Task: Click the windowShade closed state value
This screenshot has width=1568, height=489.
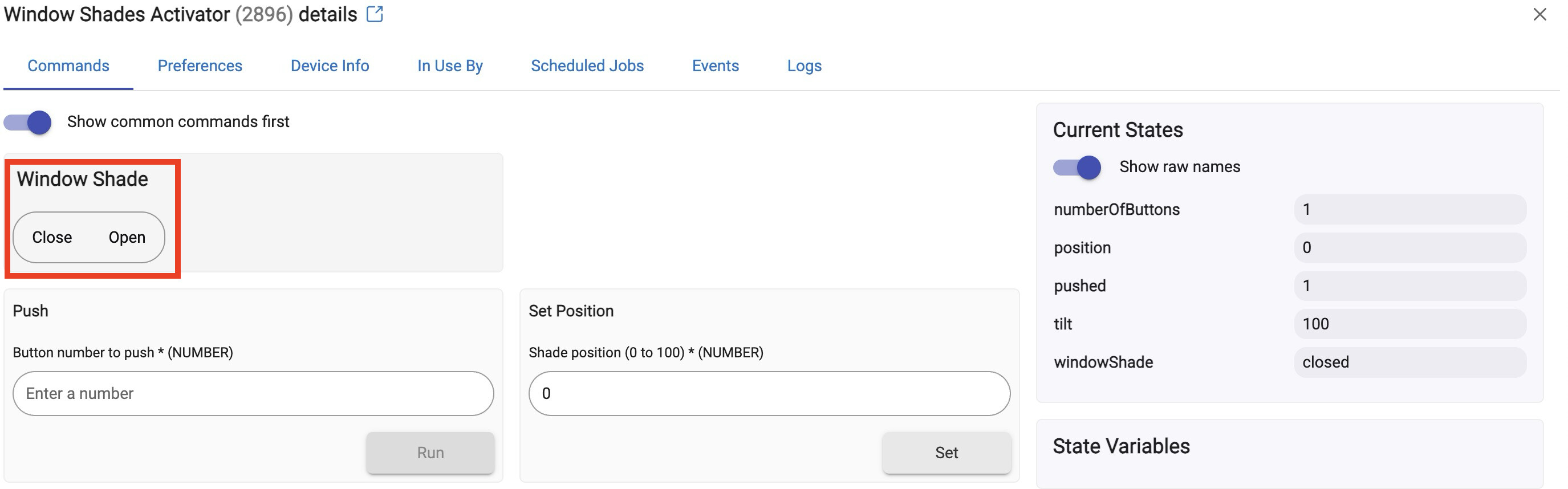Action: tap(1411, 362)
